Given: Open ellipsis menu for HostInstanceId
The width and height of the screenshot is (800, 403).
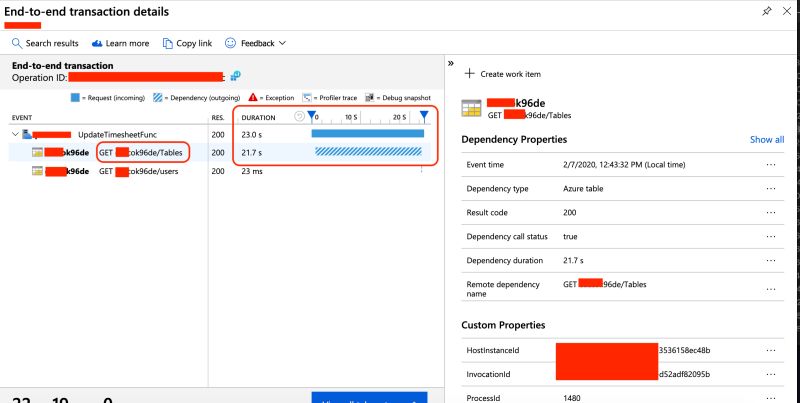Looking at the screenshot, I should [x=771, y=350].
